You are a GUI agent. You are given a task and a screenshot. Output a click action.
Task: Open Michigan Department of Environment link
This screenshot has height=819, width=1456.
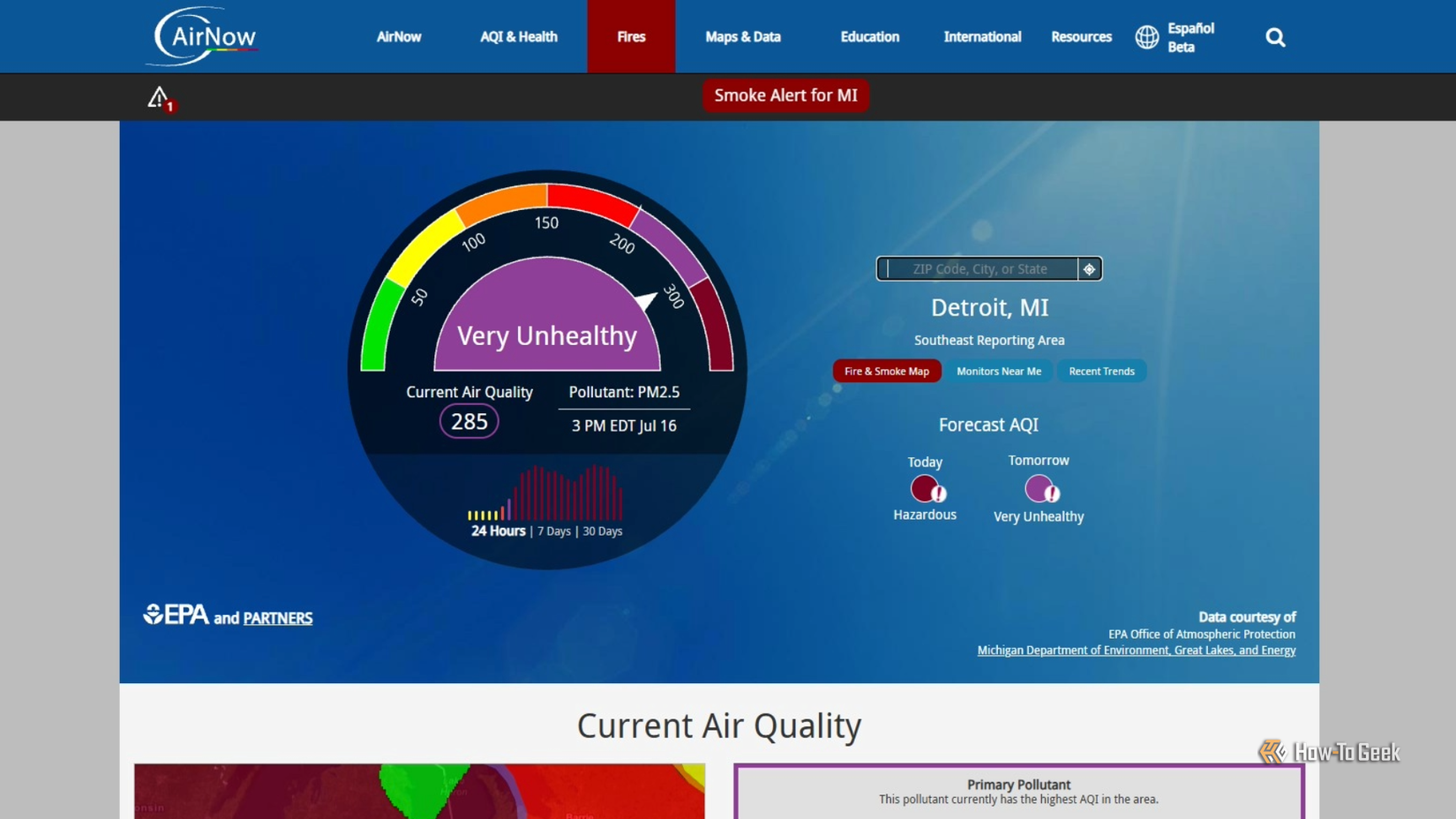[x=1137, y=650]
